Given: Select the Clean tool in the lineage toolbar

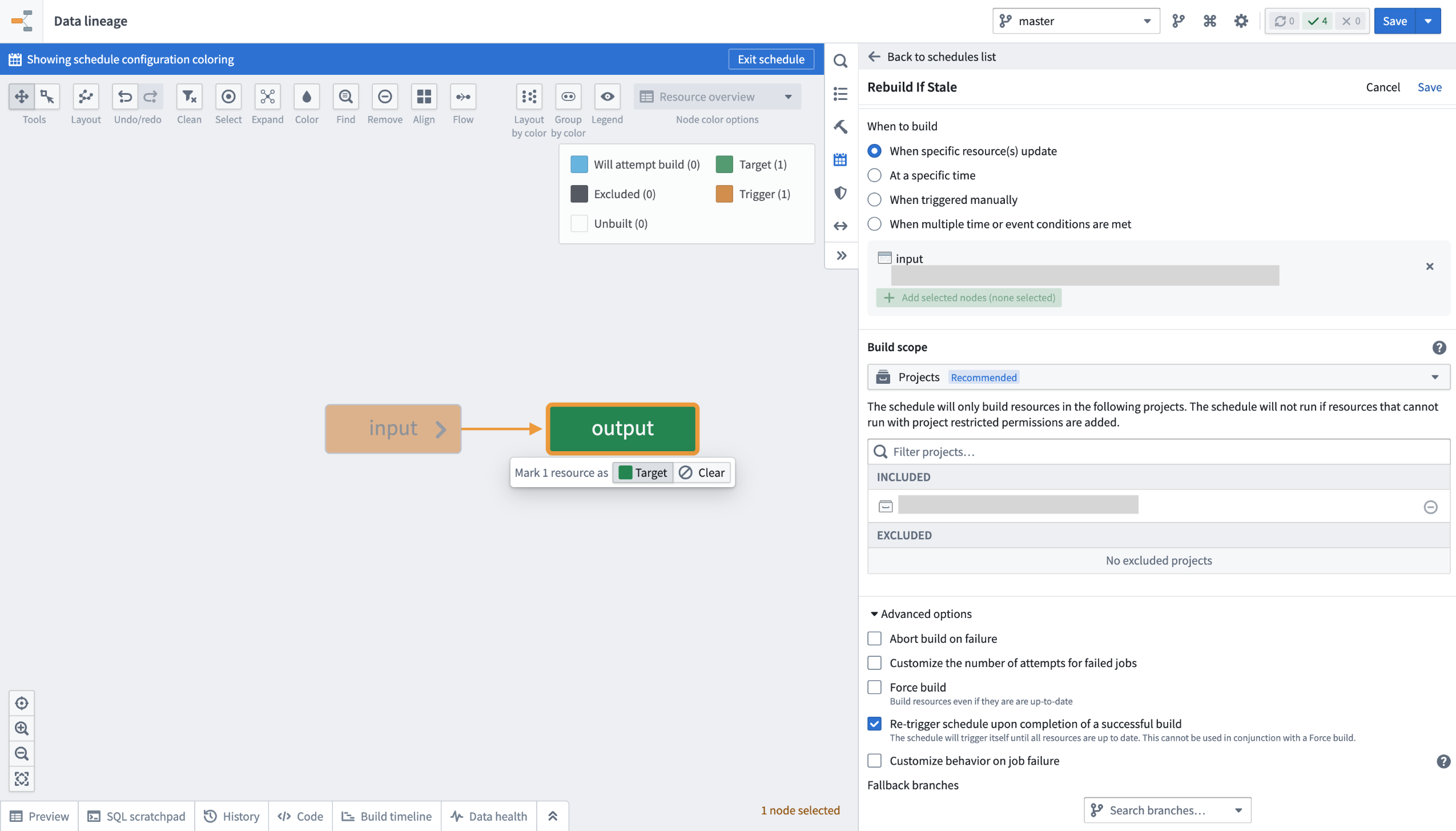Looking at the screenshot, I should tap(188, 97).
